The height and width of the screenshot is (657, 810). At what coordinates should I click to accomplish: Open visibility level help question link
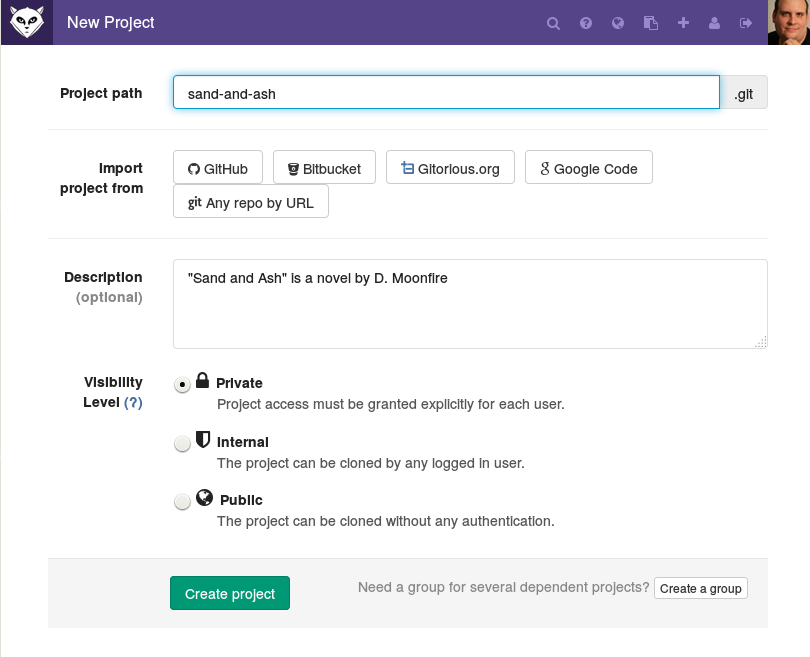click(x=133, y=402)
